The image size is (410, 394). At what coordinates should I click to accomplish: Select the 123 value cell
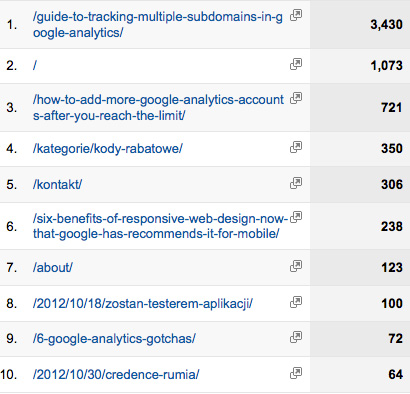click(392, 267)
